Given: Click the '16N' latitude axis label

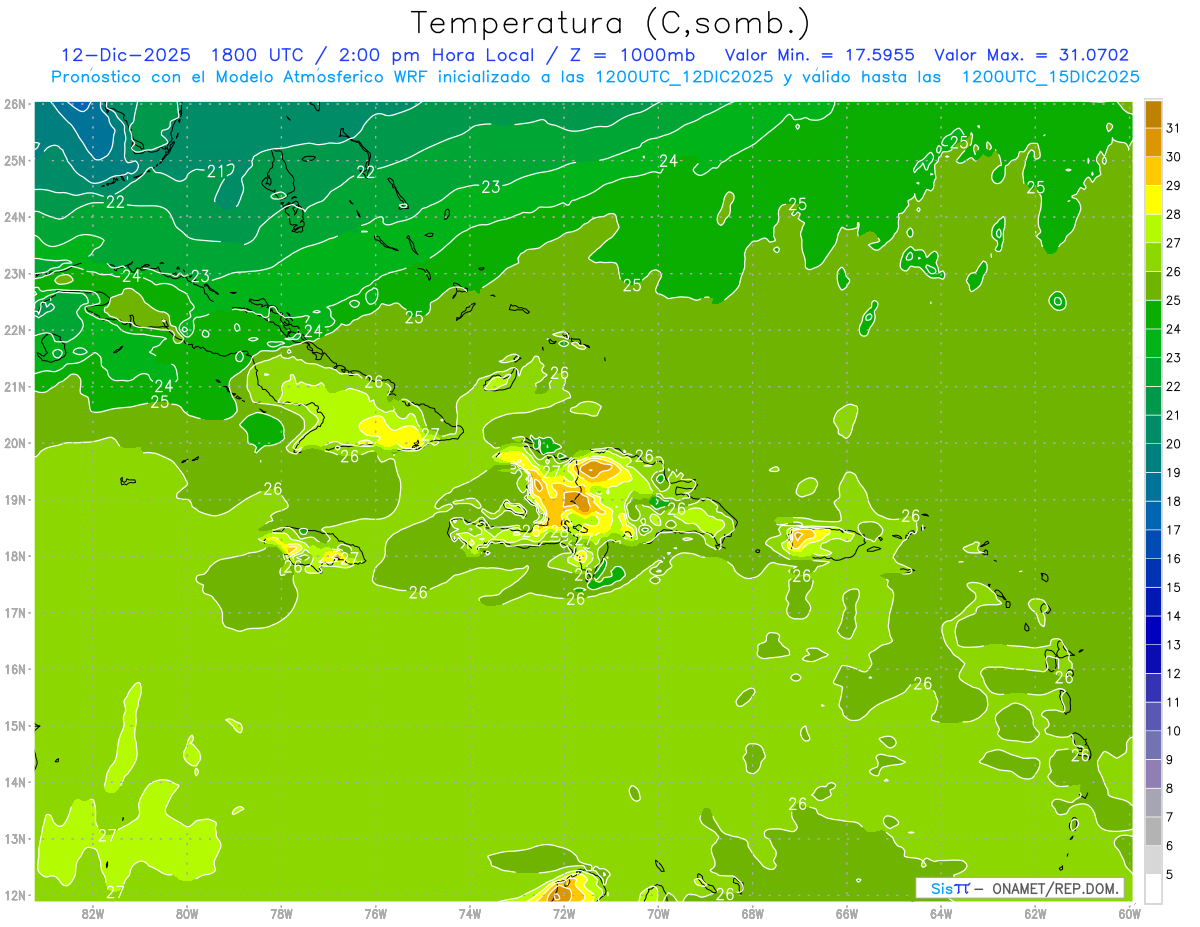Looking at the screenshot, I should click(14, 669).
